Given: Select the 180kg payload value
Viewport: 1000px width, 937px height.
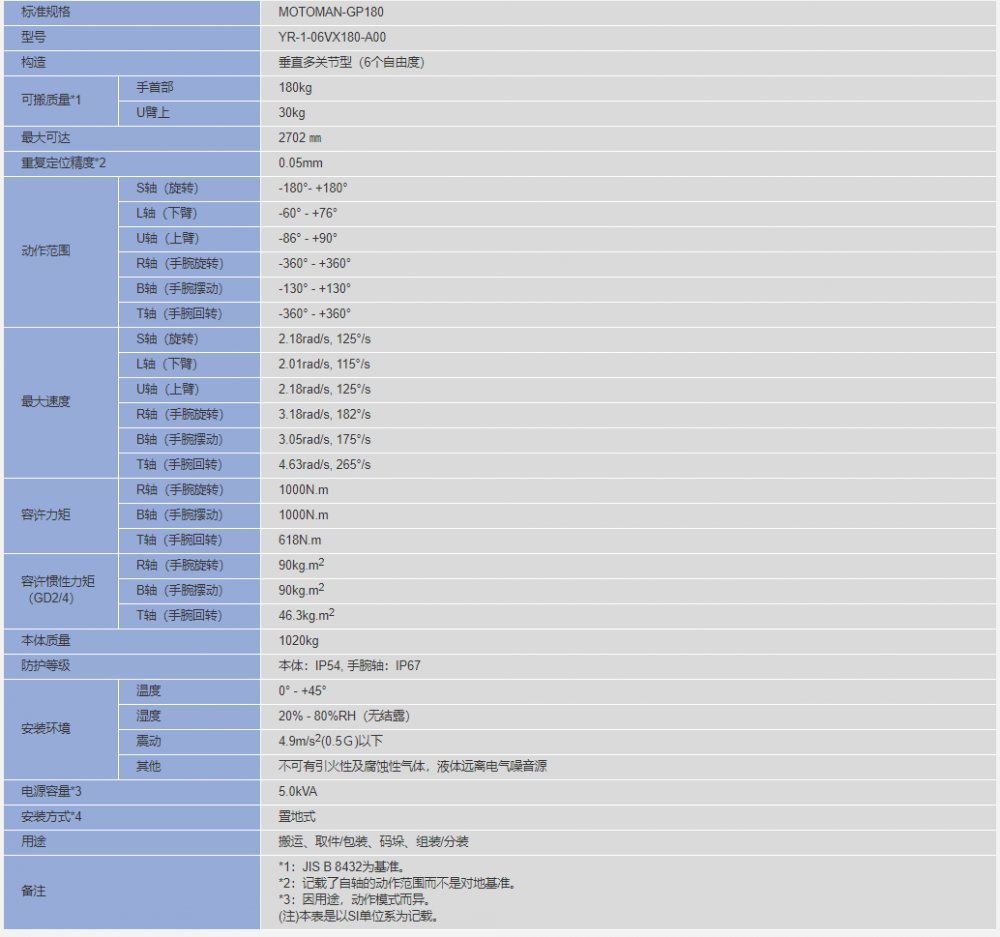Looking at the screenshot, I should 295,87.
